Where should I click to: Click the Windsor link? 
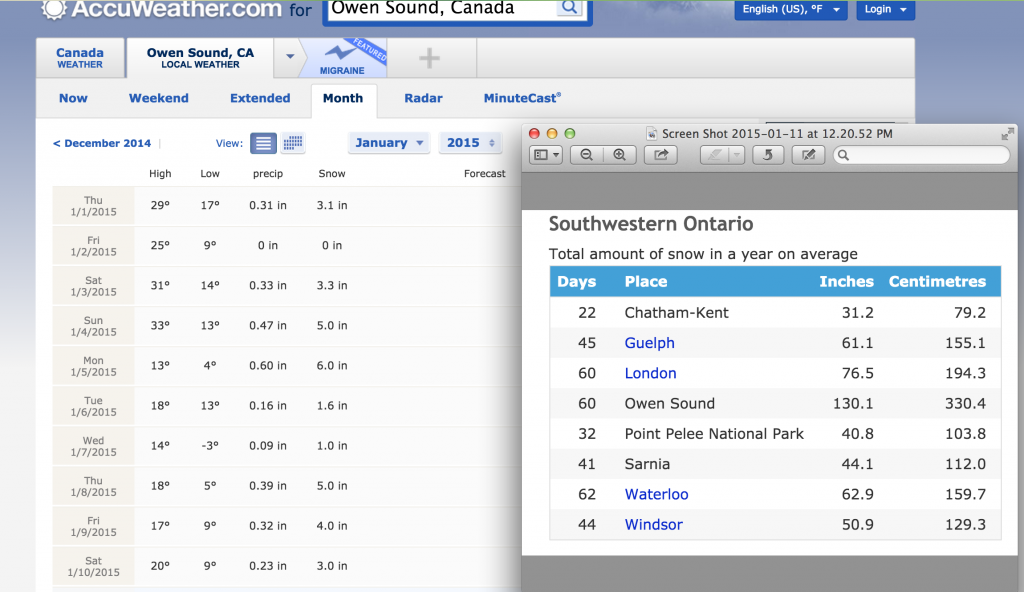[654, 525]
